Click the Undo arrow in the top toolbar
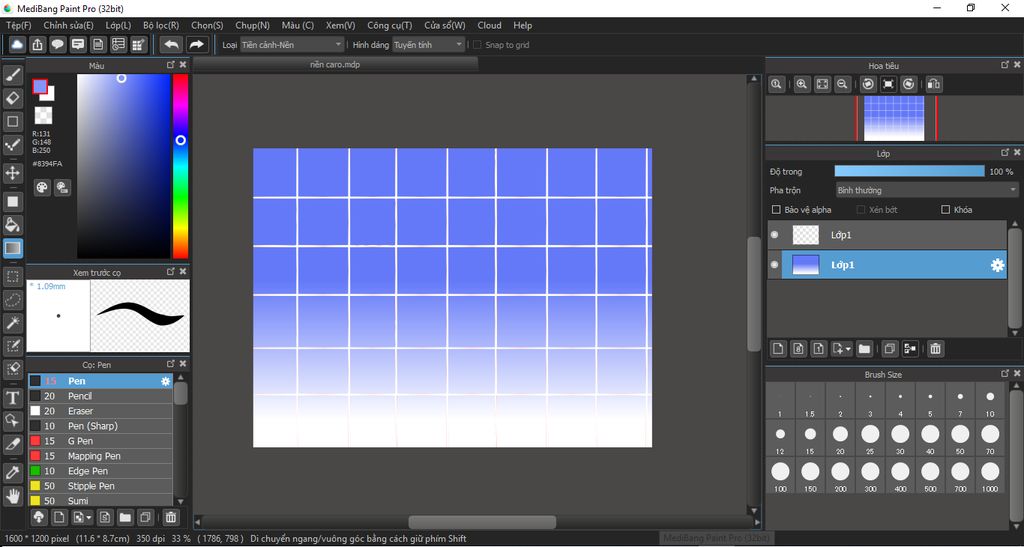The width and height of the screenshot is (1024, 547). (x=172, y=44)
